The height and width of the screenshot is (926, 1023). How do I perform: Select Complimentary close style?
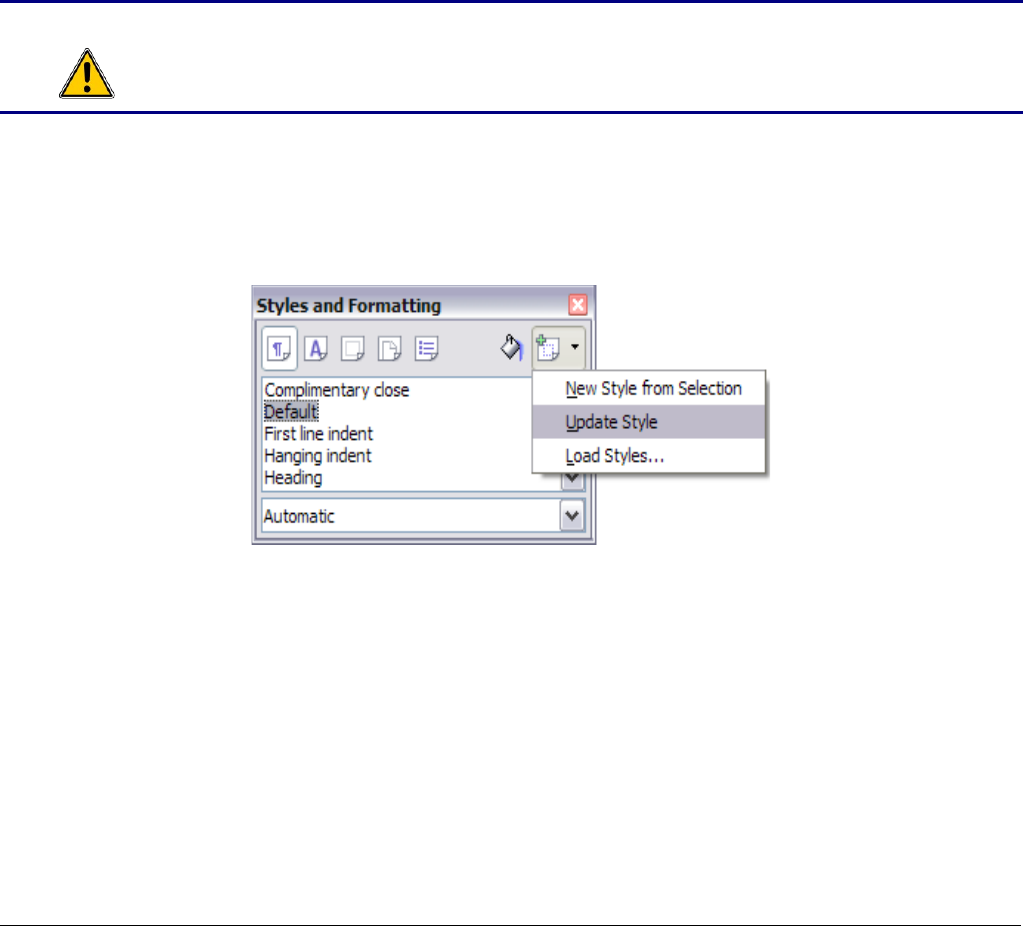[337, 390]
